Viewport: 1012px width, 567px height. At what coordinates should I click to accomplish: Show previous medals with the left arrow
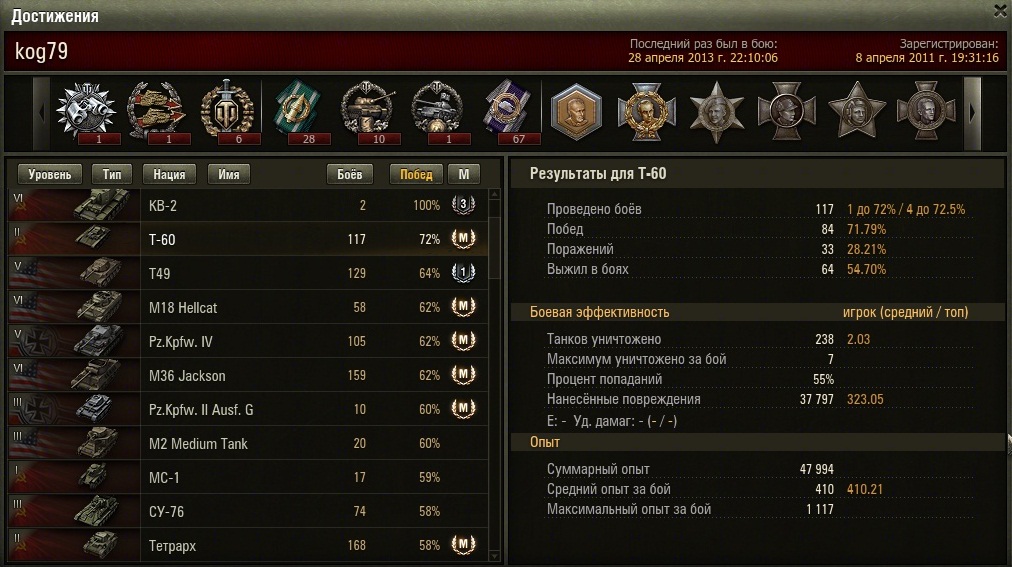click(x=41, y=113)
